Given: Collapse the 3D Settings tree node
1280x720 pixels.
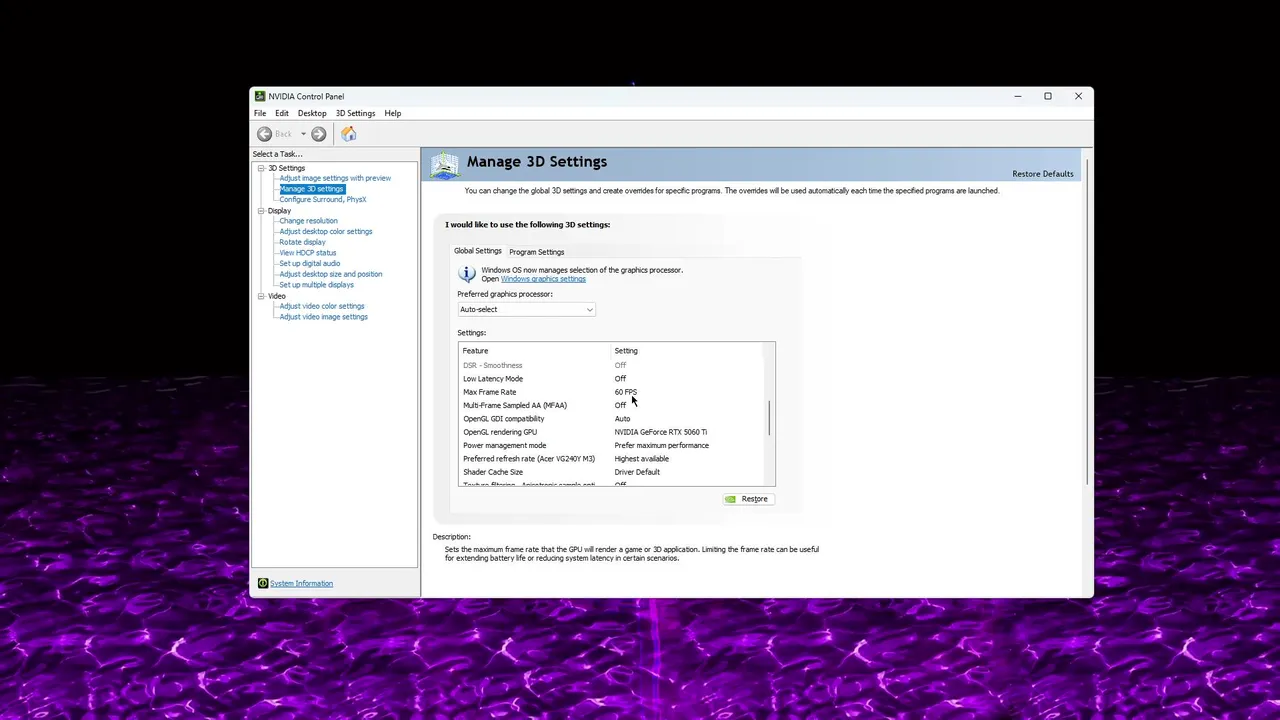Looking at the screenshot, I should [261, 168].
